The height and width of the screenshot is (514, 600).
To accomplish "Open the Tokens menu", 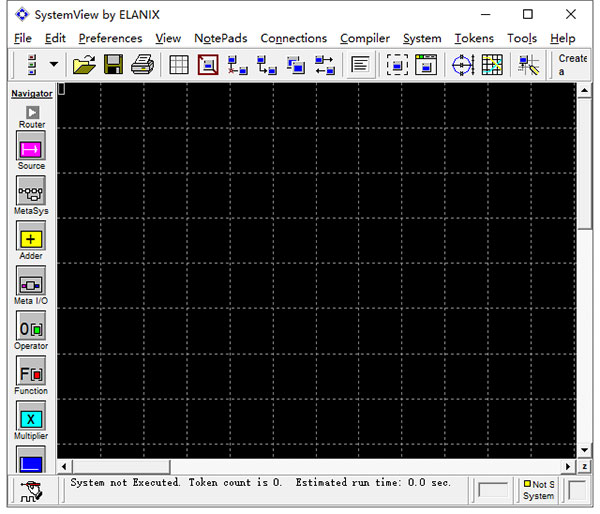I will pos(473,38).
